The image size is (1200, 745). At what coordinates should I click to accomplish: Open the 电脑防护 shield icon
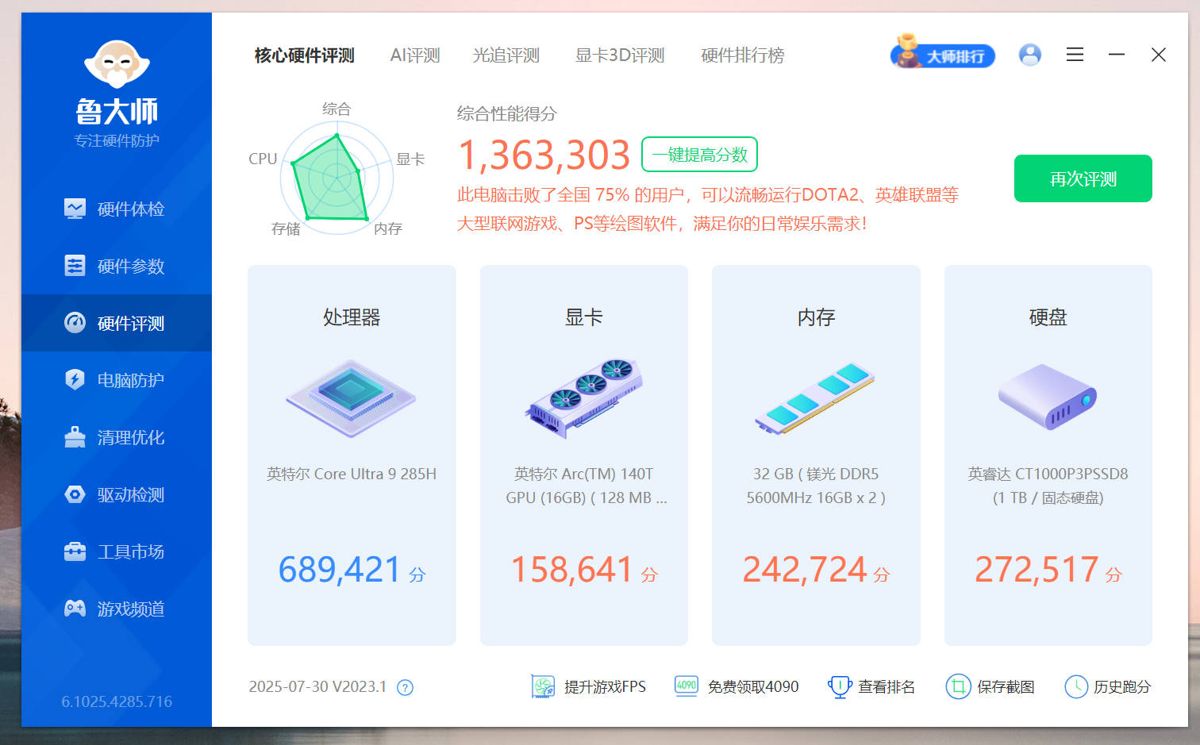[x=75, y=380]
